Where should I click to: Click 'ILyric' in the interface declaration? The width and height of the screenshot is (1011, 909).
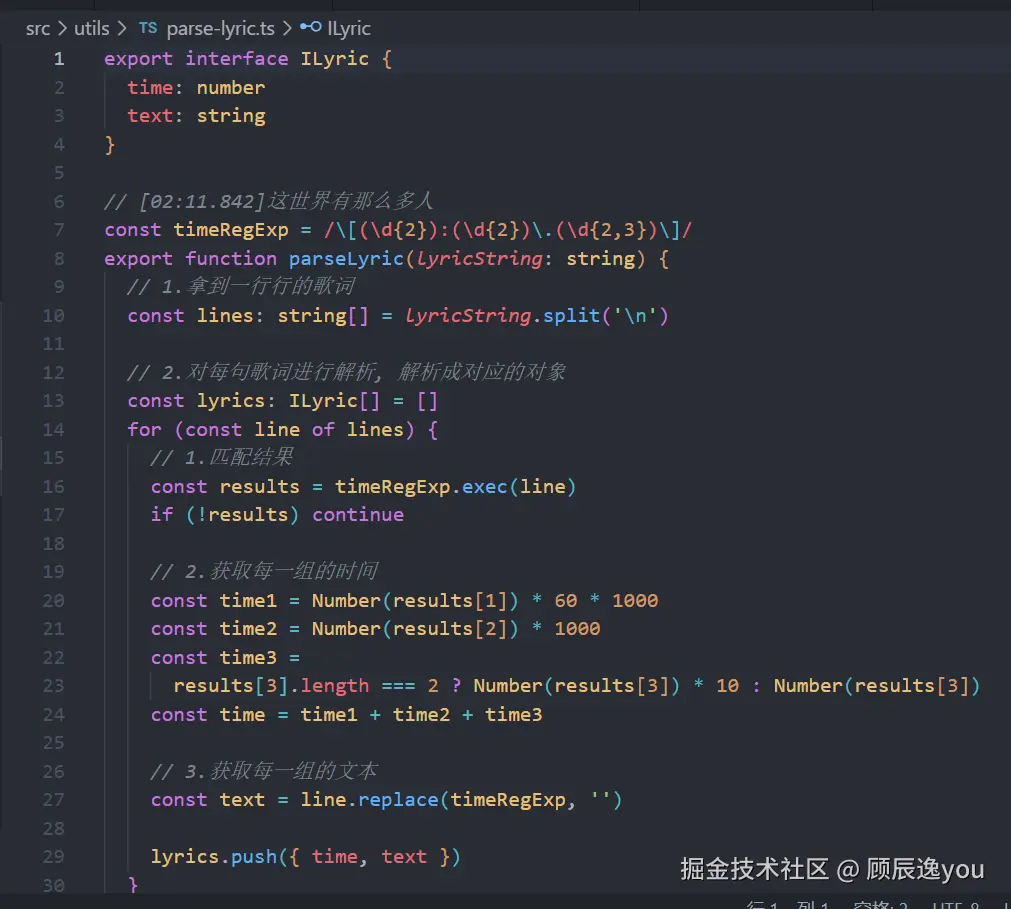(335, 59)
